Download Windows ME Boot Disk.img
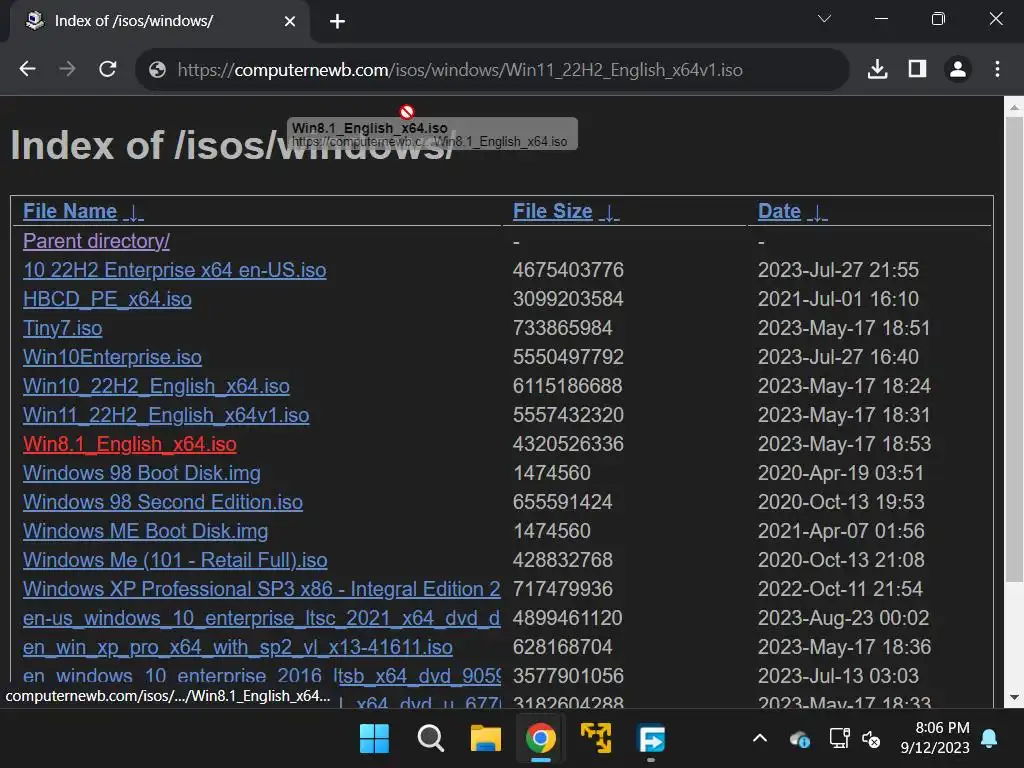 [x=146, y=531]
